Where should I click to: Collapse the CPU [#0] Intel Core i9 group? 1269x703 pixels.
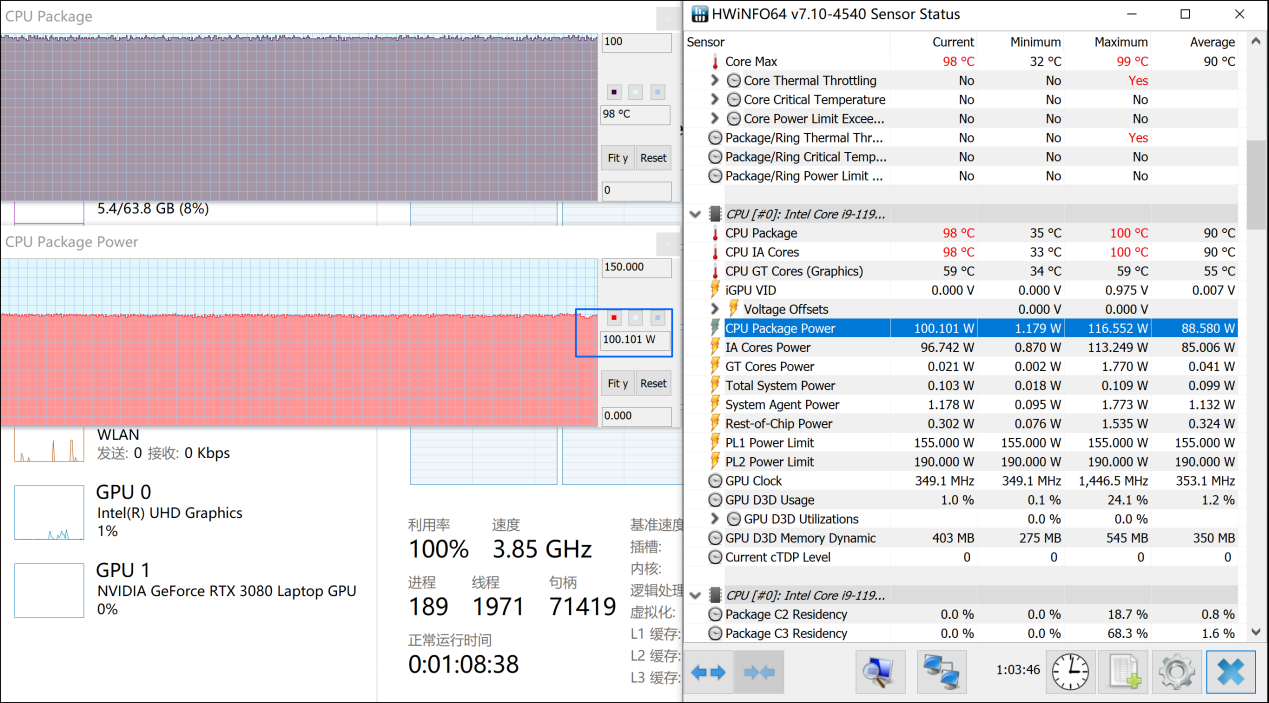(x=696, y=214)
